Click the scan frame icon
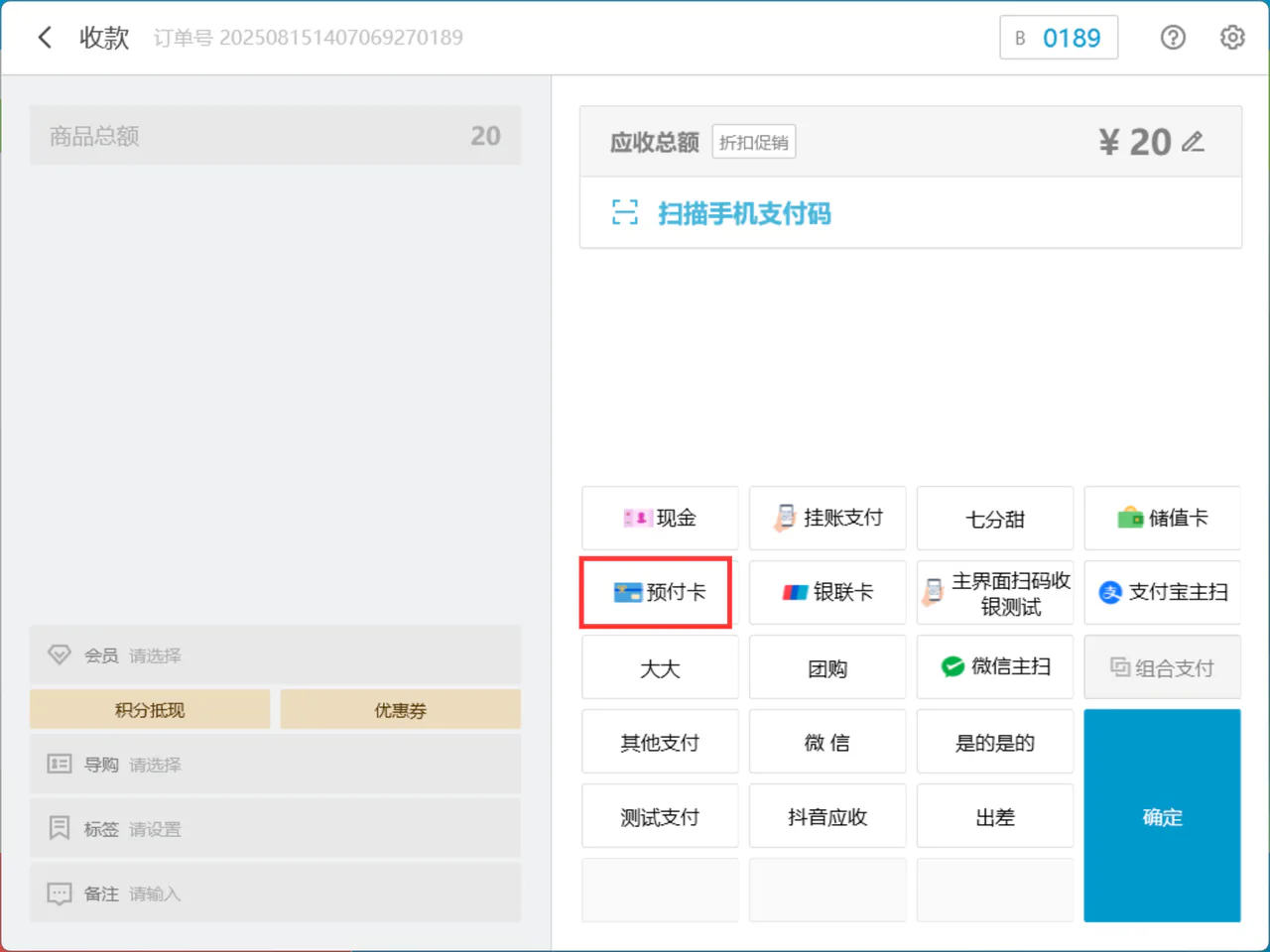 click(x=625, y=212)
